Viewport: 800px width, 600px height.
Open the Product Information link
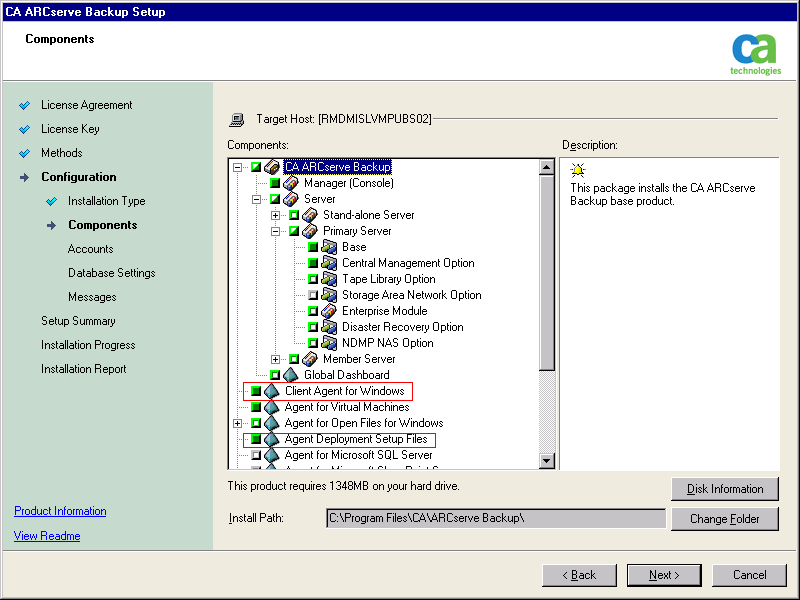tap(60, 511)
